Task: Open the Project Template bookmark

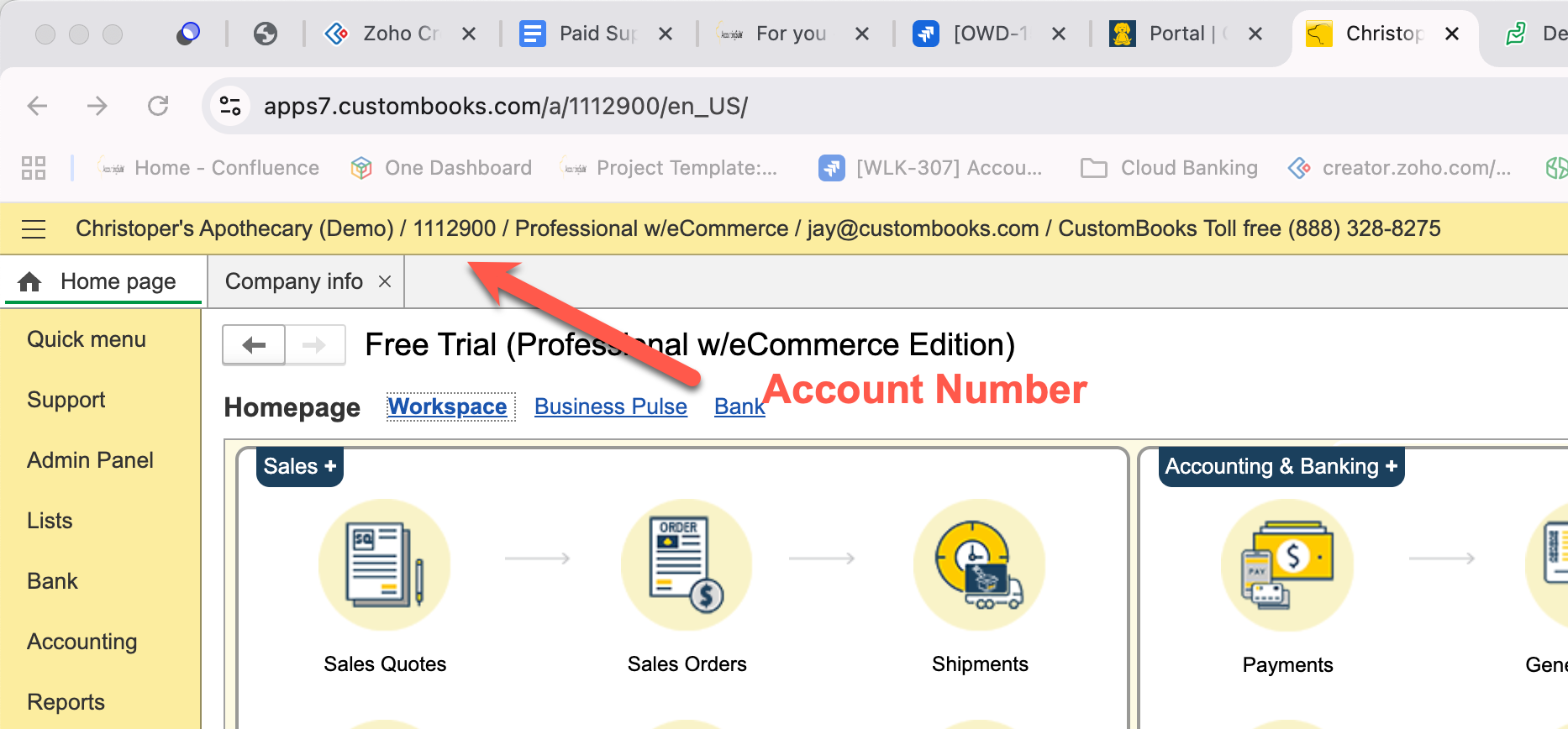Action: click(669, 168)
